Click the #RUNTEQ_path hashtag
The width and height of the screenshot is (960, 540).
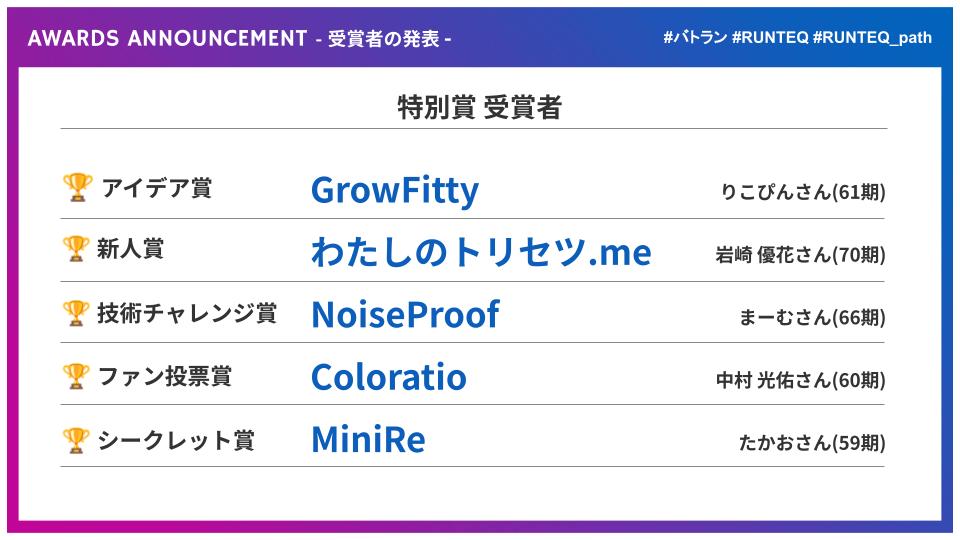click(872, 38)
